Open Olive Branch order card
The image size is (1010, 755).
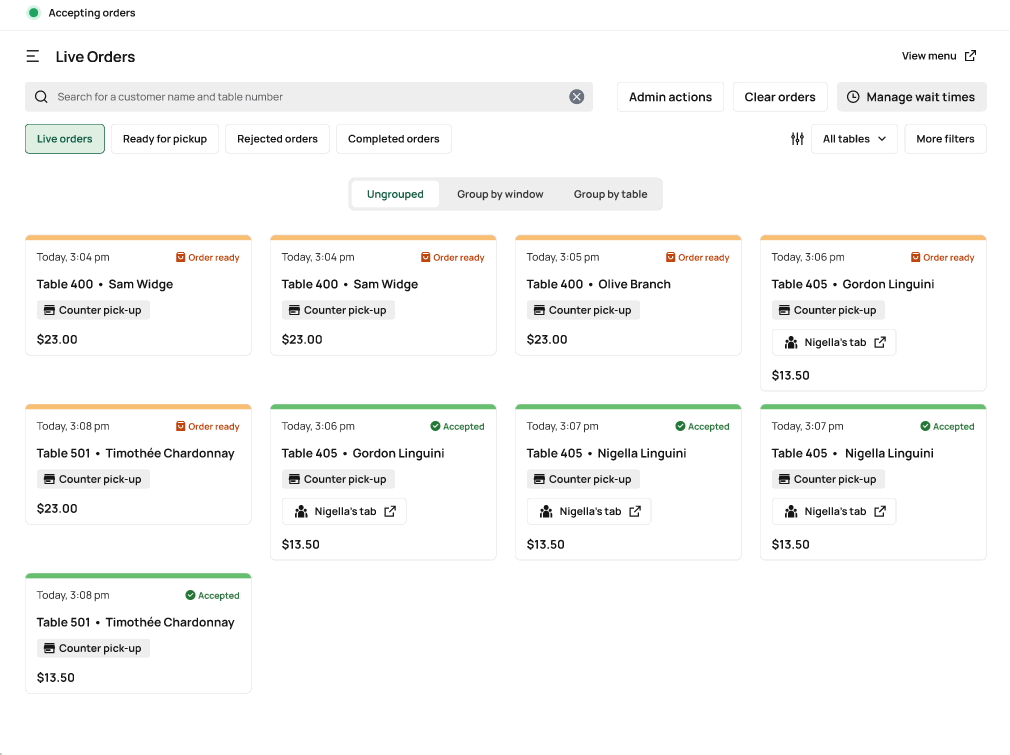[628, 295]
